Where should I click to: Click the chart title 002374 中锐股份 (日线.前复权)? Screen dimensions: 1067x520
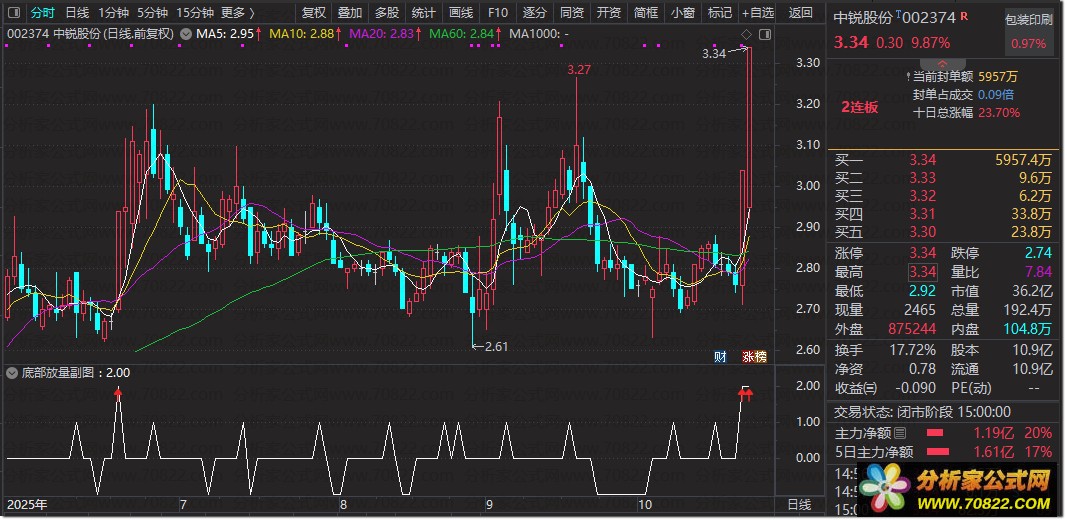point(92,33)
